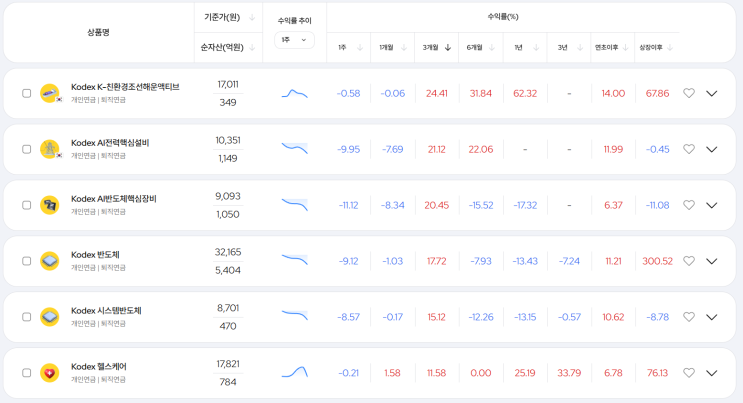Check the Kodex 시스템반도체 checkbox
743x403 pixels.
click(27, 317)
